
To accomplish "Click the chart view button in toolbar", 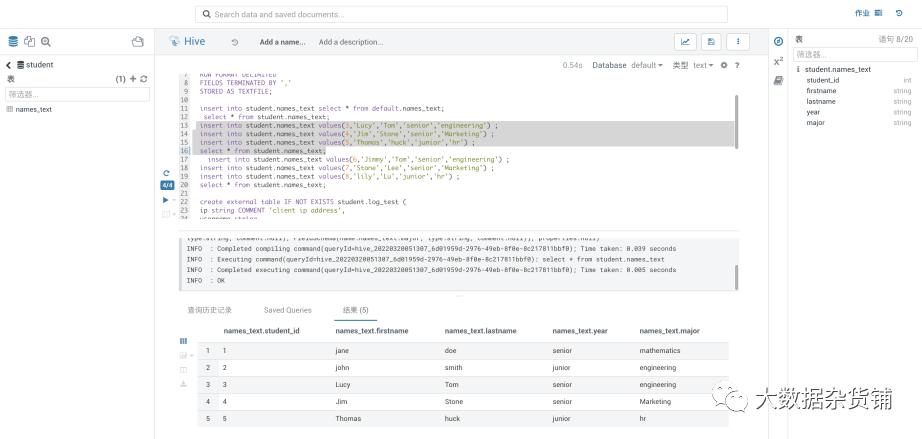I will (686, 42).
